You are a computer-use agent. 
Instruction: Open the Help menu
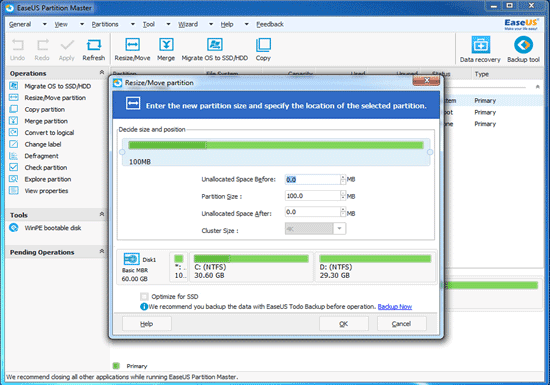[227, 24]
